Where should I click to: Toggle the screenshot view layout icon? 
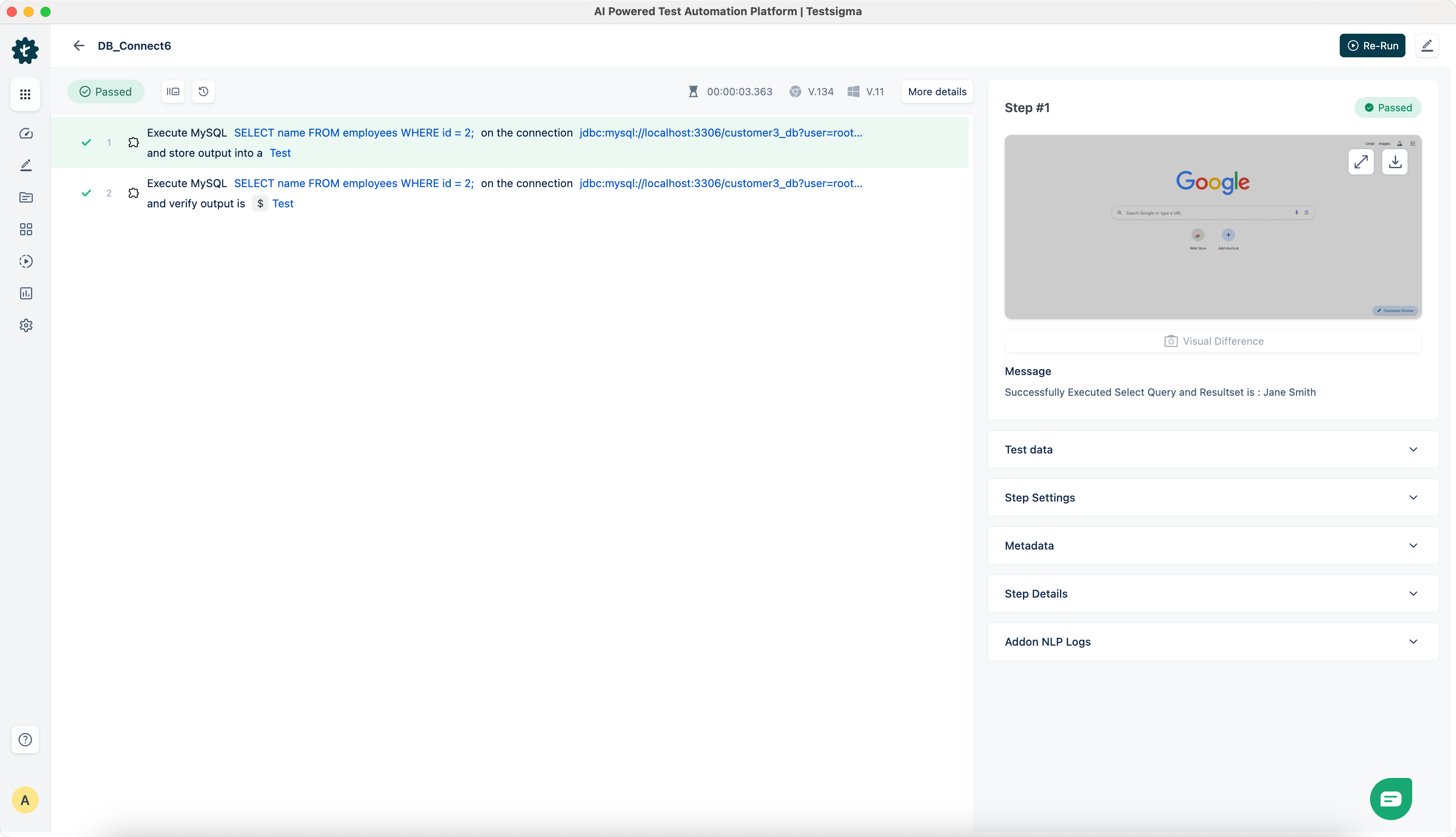click(x=173, y=91)
